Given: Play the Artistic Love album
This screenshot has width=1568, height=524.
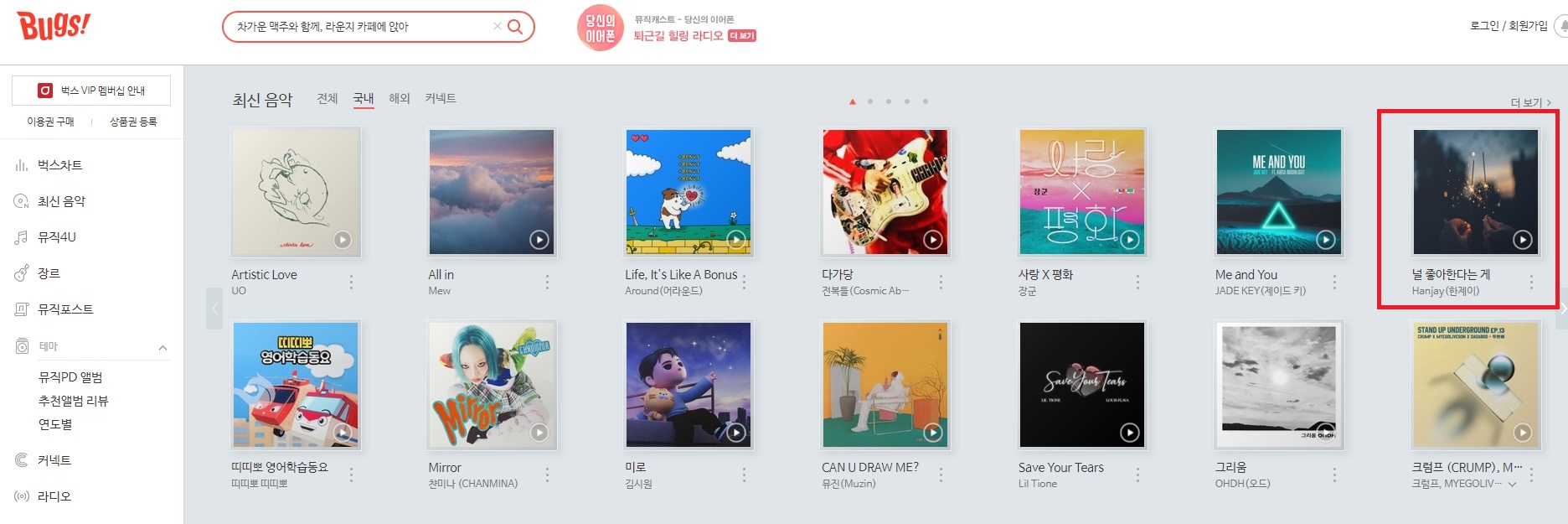Looking at the screenshot, I should point(343,240).
